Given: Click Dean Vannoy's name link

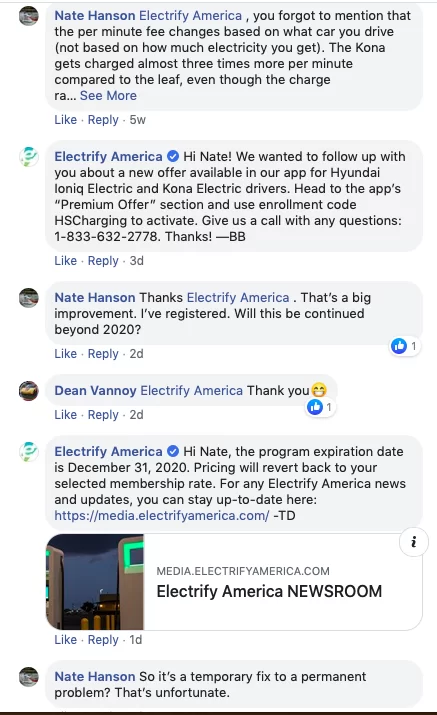Looking at the screenshot, I should (95, 391).
